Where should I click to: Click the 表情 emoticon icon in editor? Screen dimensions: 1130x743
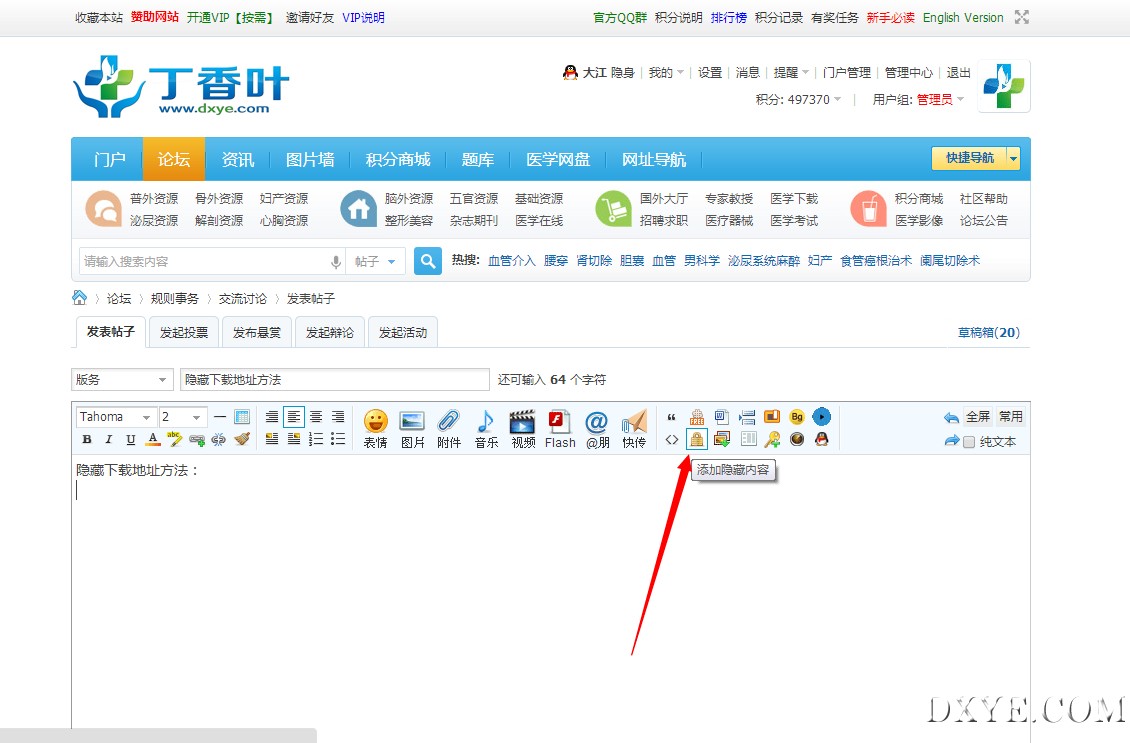375,427
